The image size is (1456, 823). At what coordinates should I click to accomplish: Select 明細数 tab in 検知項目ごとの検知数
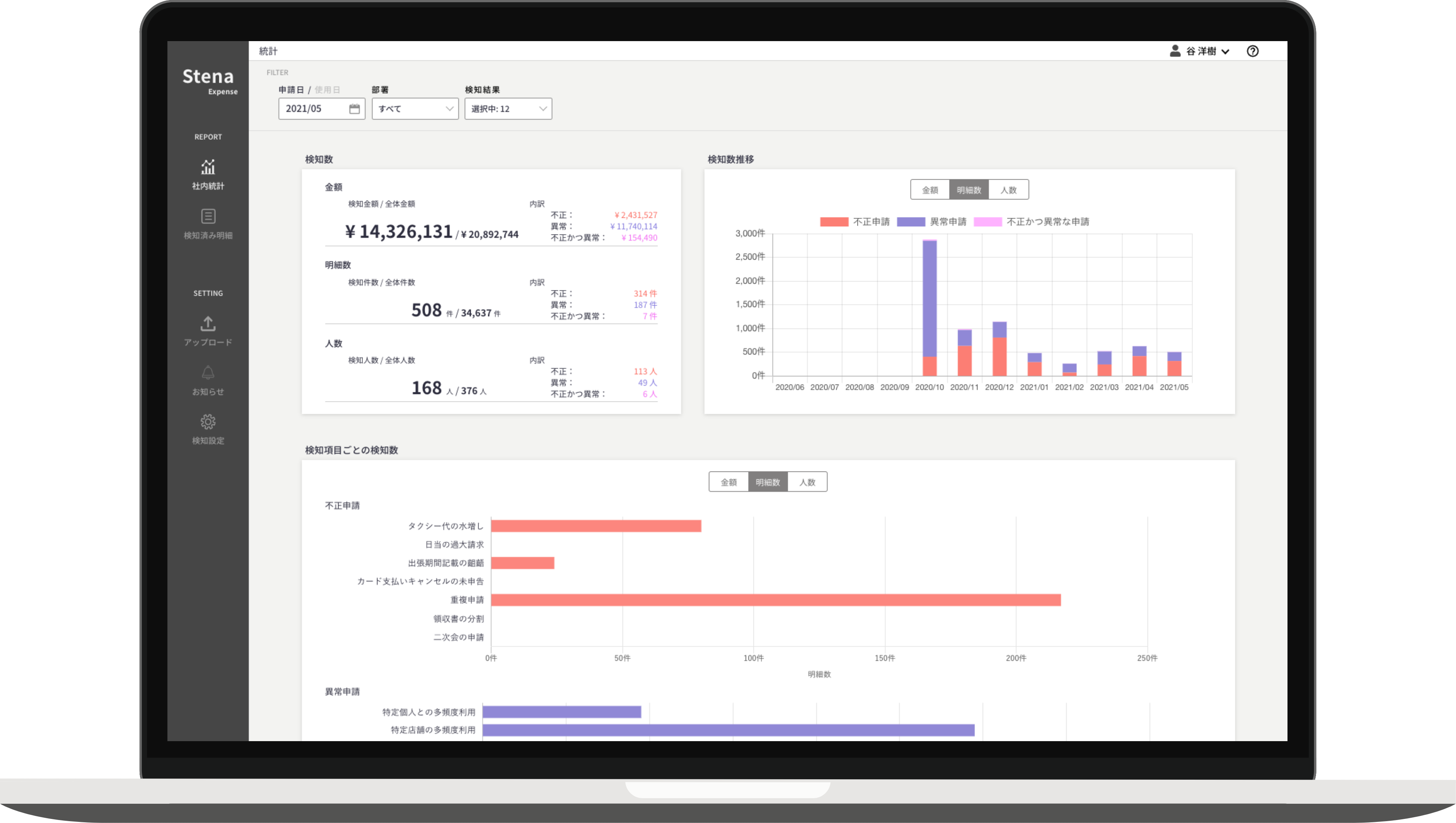(x=767, y=482)
